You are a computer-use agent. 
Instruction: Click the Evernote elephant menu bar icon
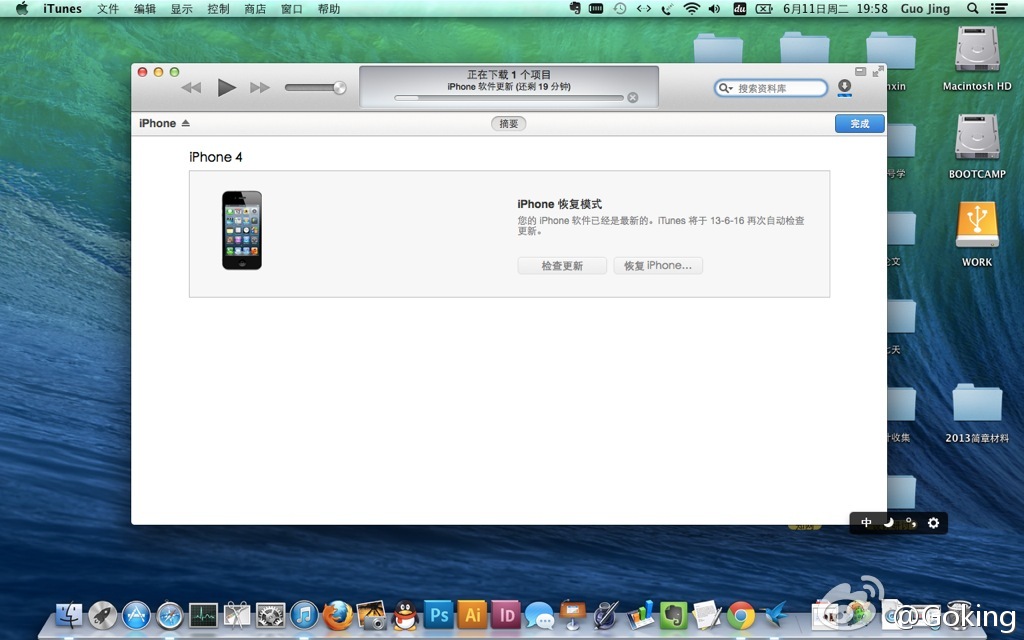tap(575, 8)
